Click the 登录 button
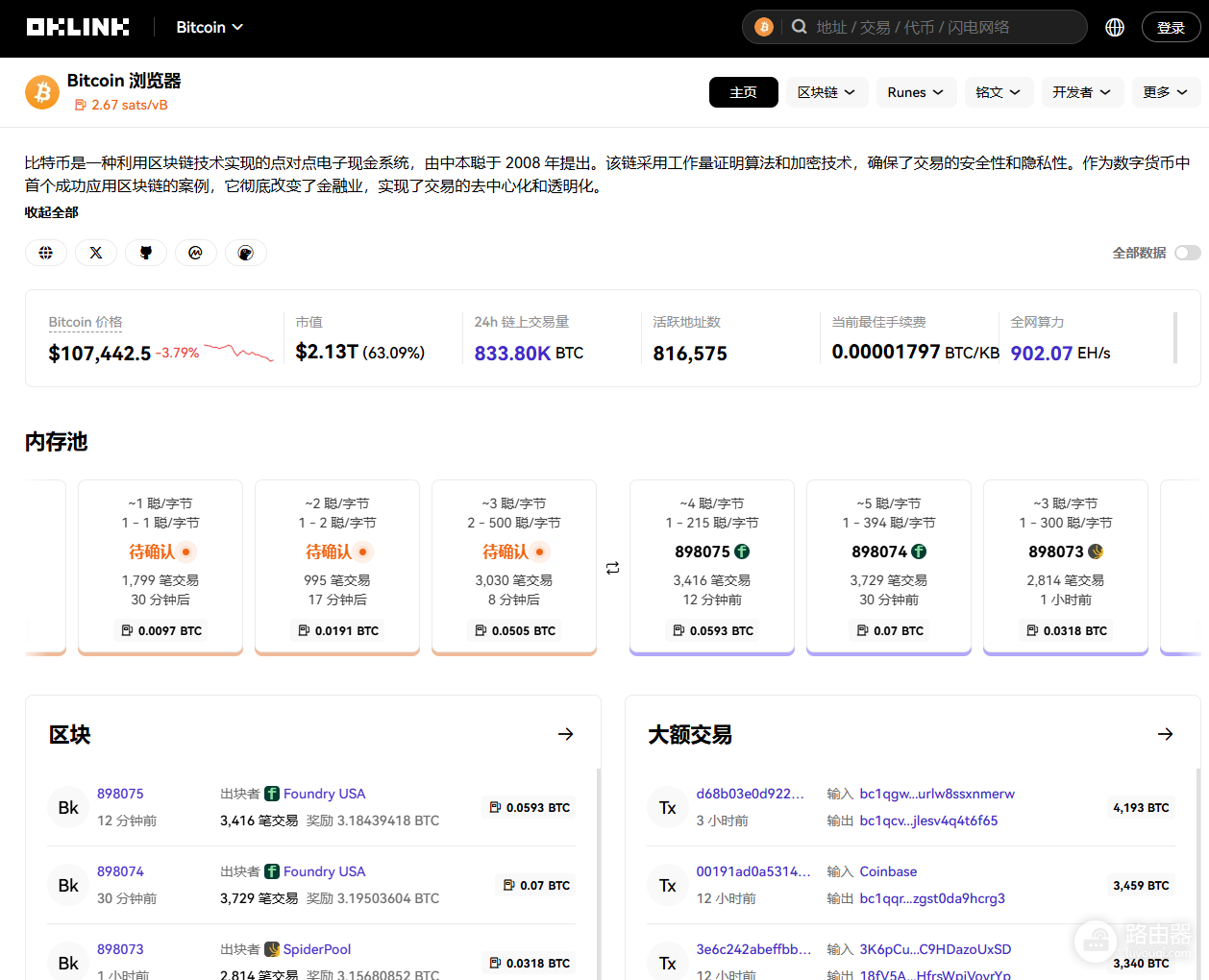 point(1171,27)
